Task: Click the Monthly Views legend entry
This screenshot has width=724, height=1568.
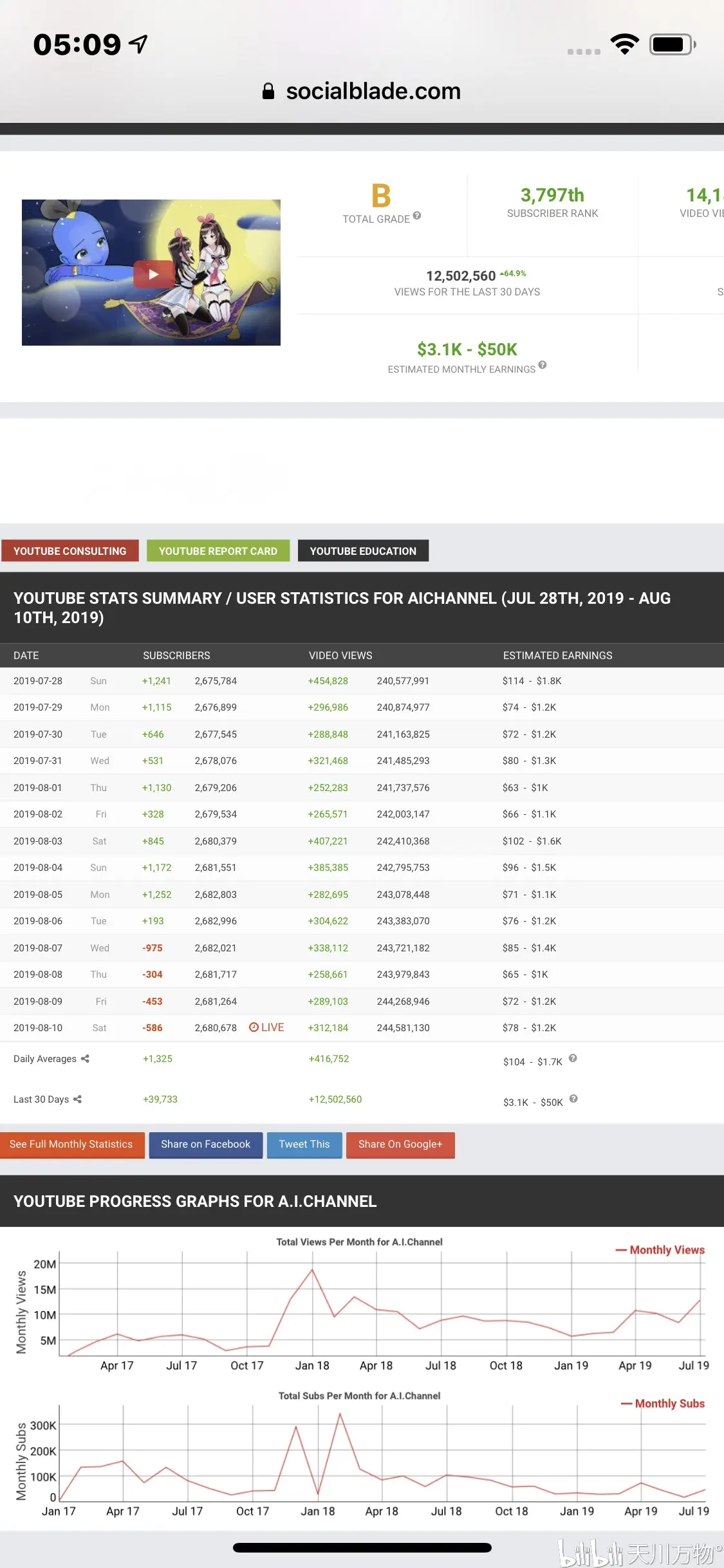Action: click(660, 1249)
